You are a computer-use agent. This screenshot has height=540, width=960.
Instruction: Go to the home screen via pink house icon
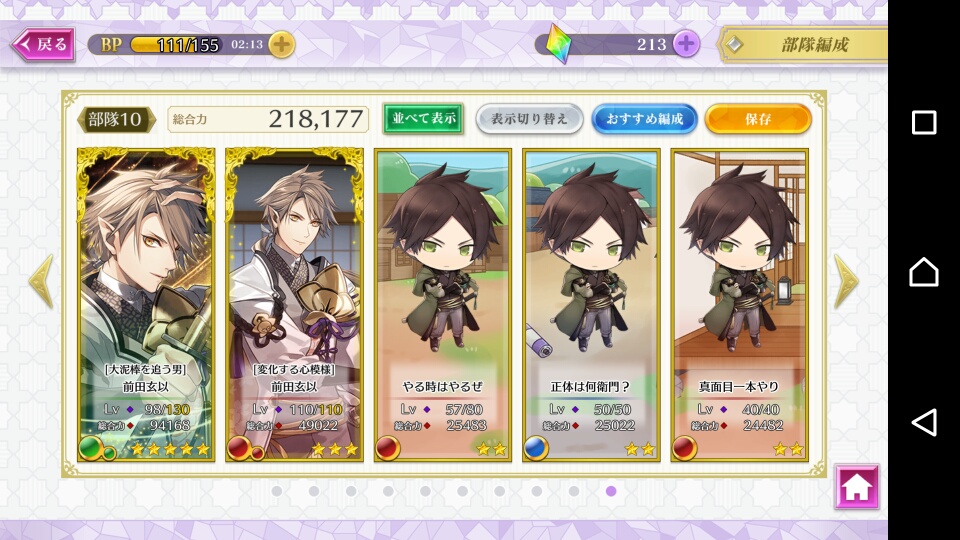click(857, 487)
